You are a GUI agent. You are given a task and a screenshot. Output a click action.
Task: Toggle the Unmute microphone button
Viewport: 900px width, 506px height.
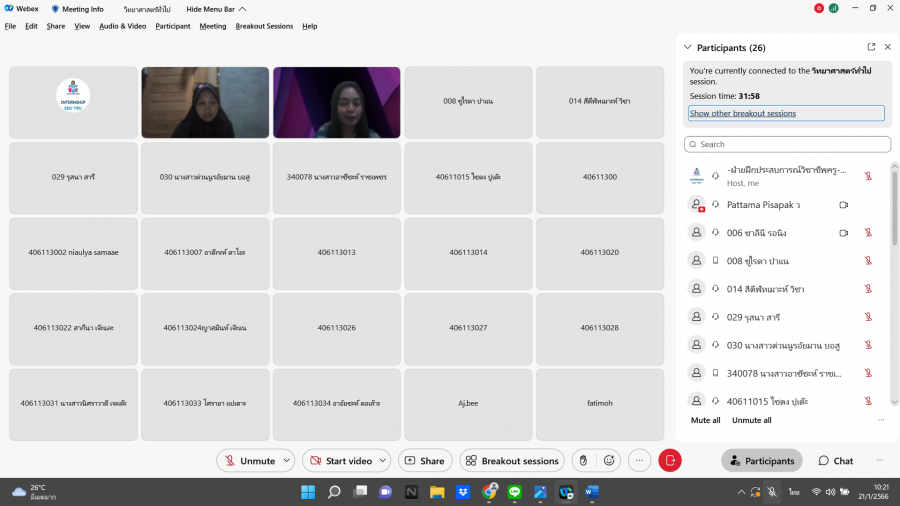(x=249, y=461)
